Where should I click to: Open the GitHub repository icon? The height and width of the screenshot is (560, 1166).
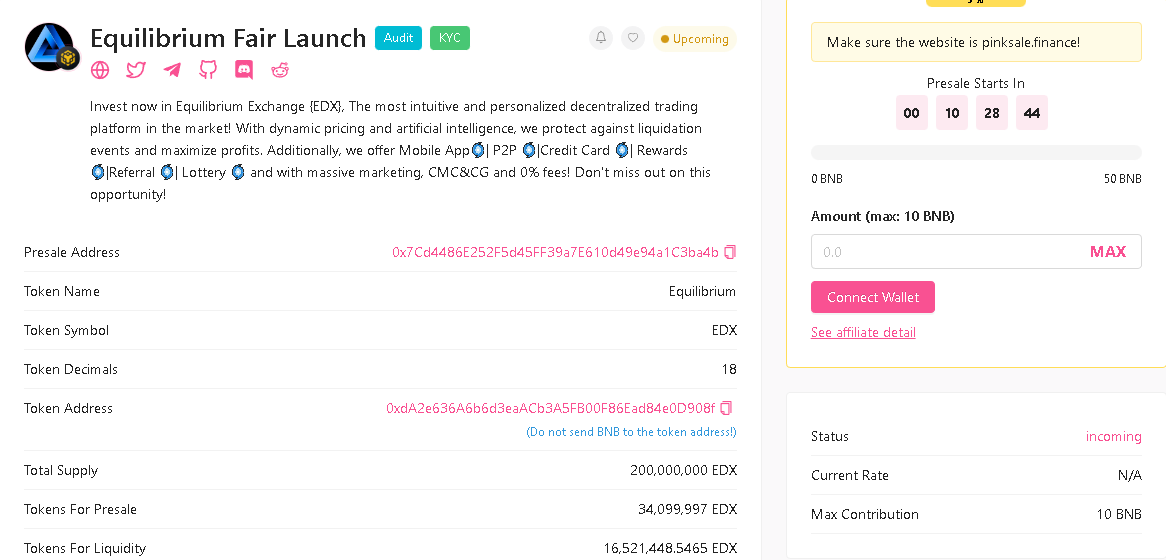coord(207,70)
